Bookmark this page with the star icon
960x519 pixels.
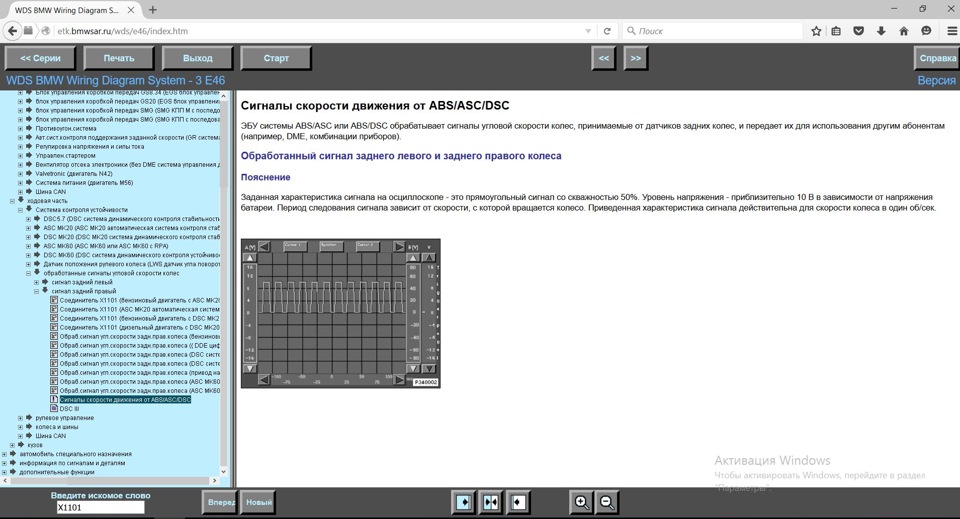[x=816, y=31]
